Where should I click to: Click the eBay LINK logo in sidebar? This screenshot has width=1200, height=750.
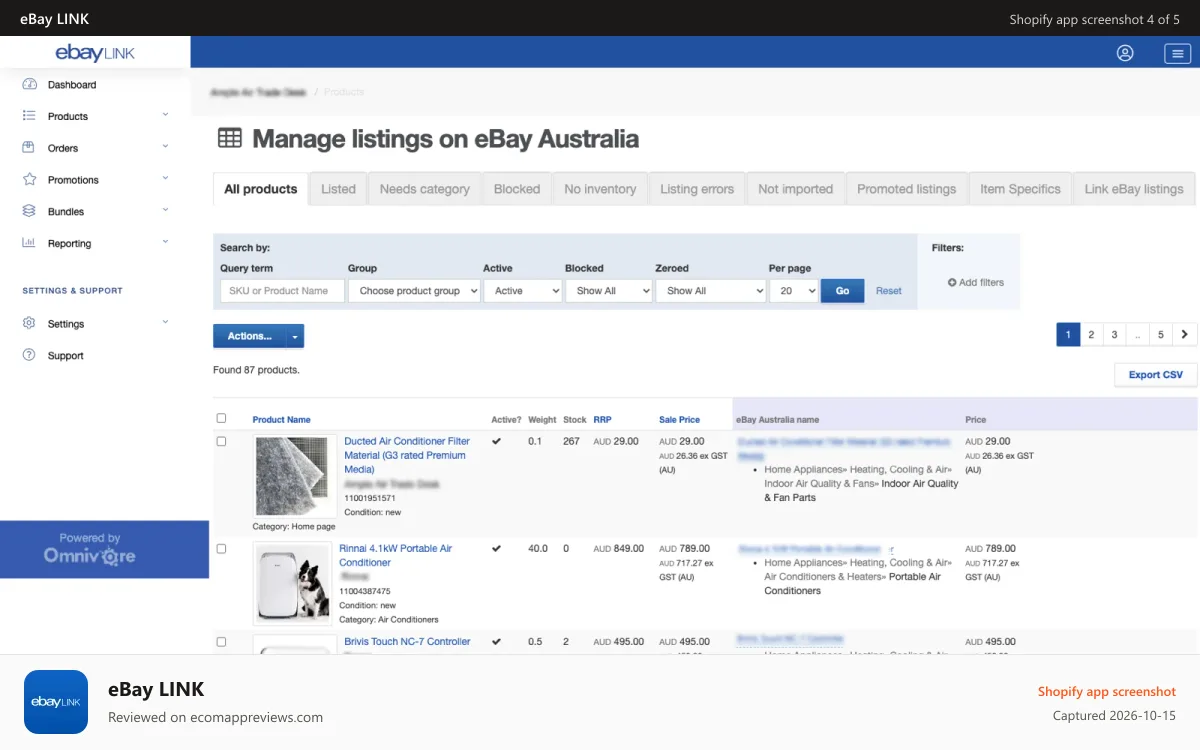coord(95,53)
